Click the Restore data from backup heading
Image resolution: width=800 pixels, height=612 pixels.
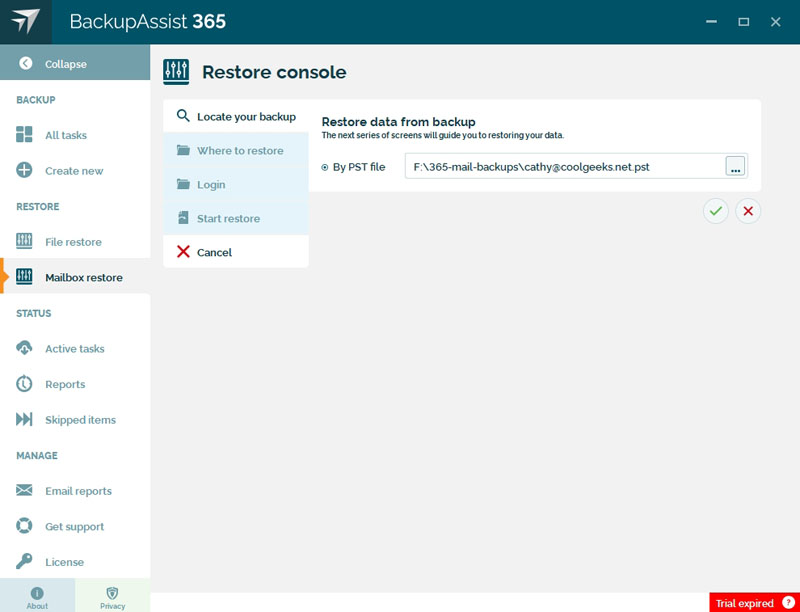(398, 121)
